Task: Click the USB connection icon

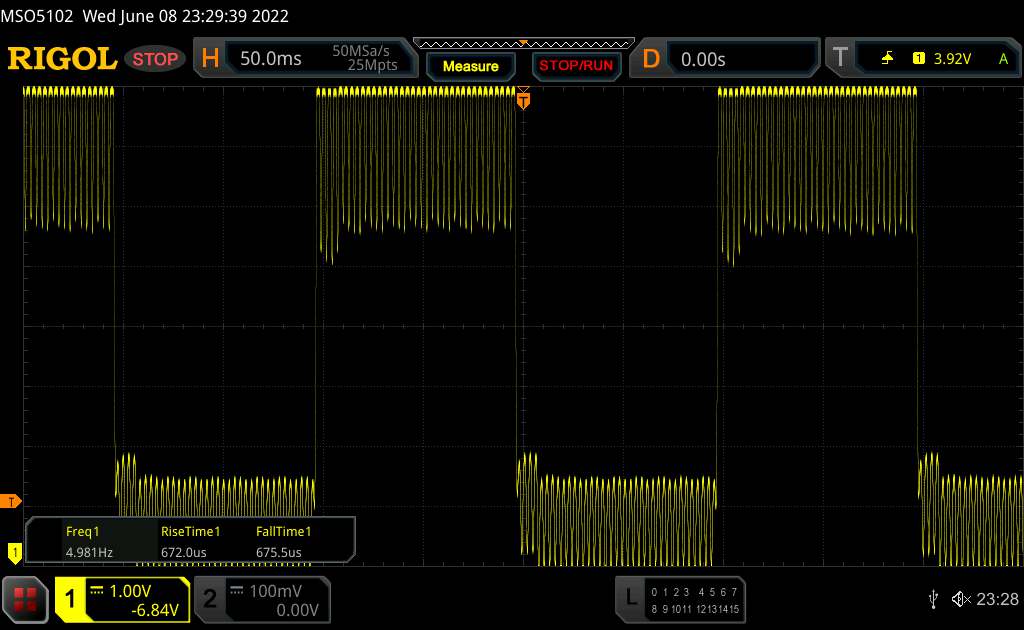Action: pos(933,599)
